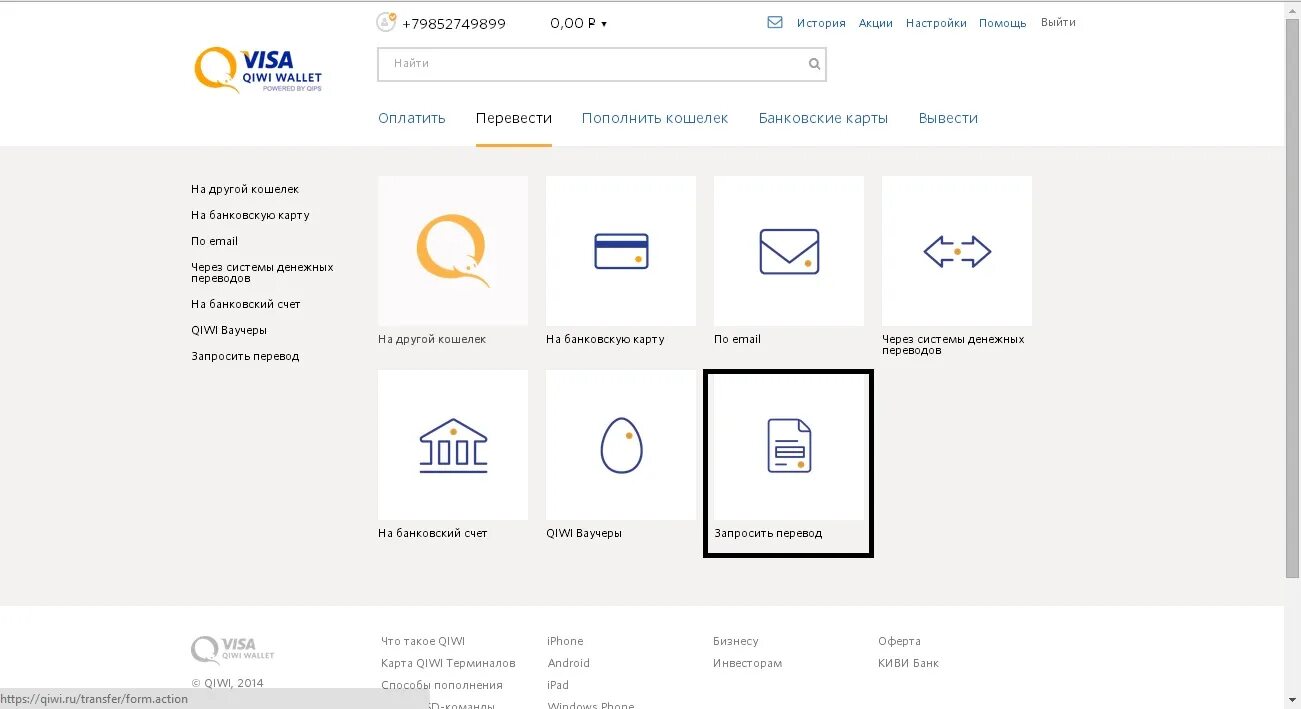This screenshot has height=709, width=1301.
Task: Click the По email tile caption
Action: click(737, 339)
